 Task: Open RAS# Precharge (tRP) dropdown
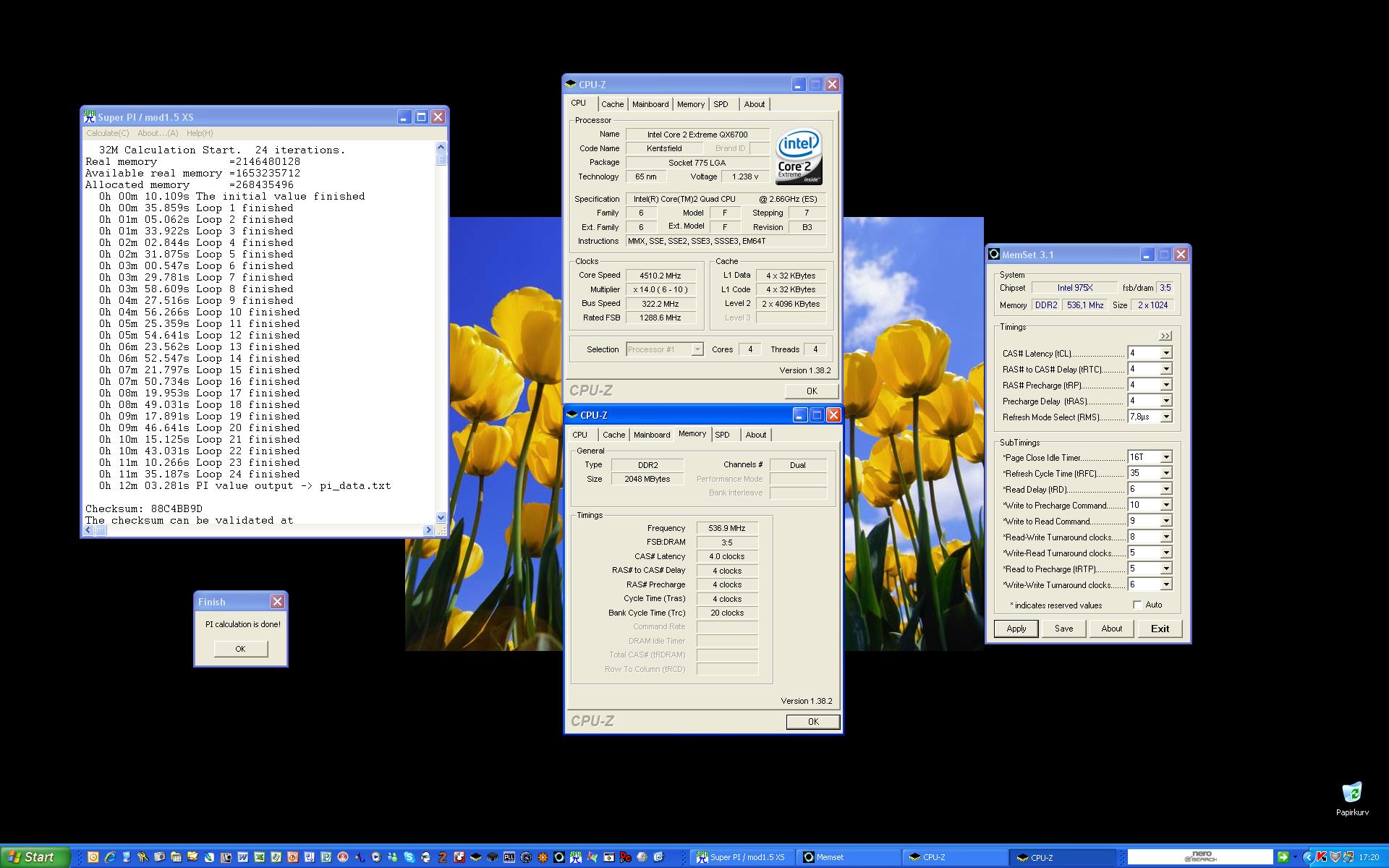click(1166, 385)
